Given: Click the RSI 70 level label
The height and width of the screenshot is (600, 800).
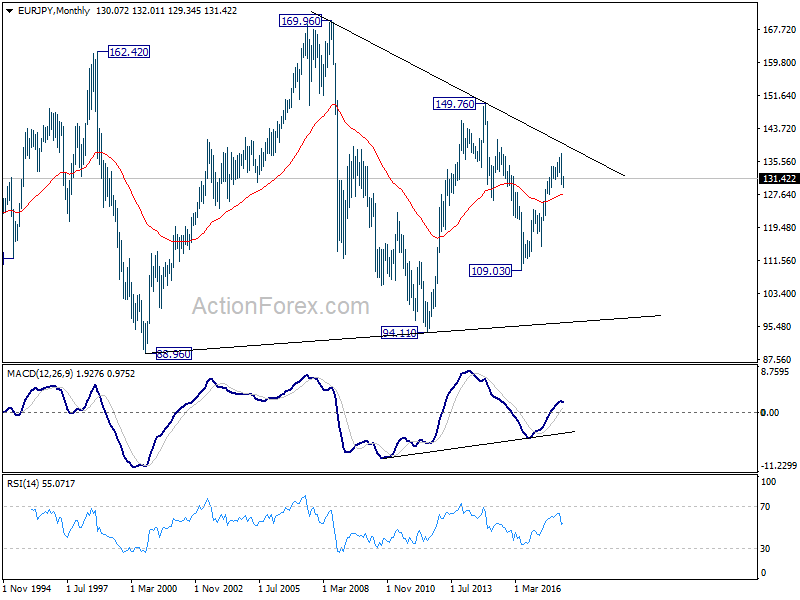Looking at the screenshot, I should click(765, 507).
